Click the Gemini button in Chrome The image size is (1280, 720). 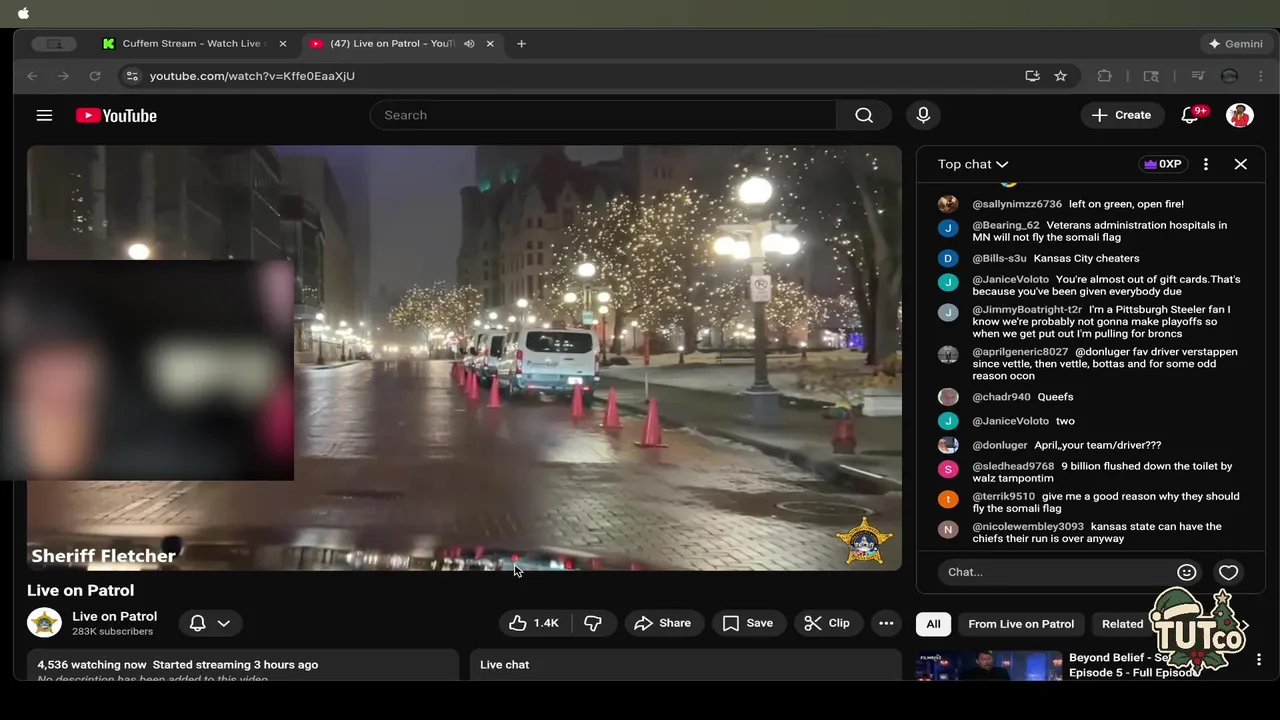point(1236,44)
